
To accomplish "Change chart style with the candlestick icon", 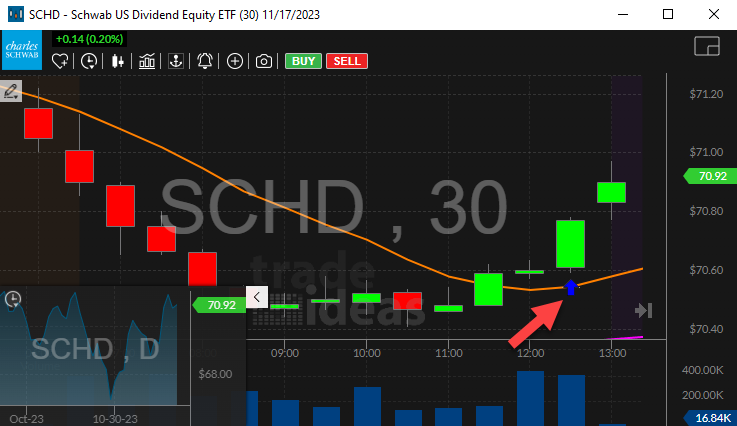I will click(x=118, y=61).
